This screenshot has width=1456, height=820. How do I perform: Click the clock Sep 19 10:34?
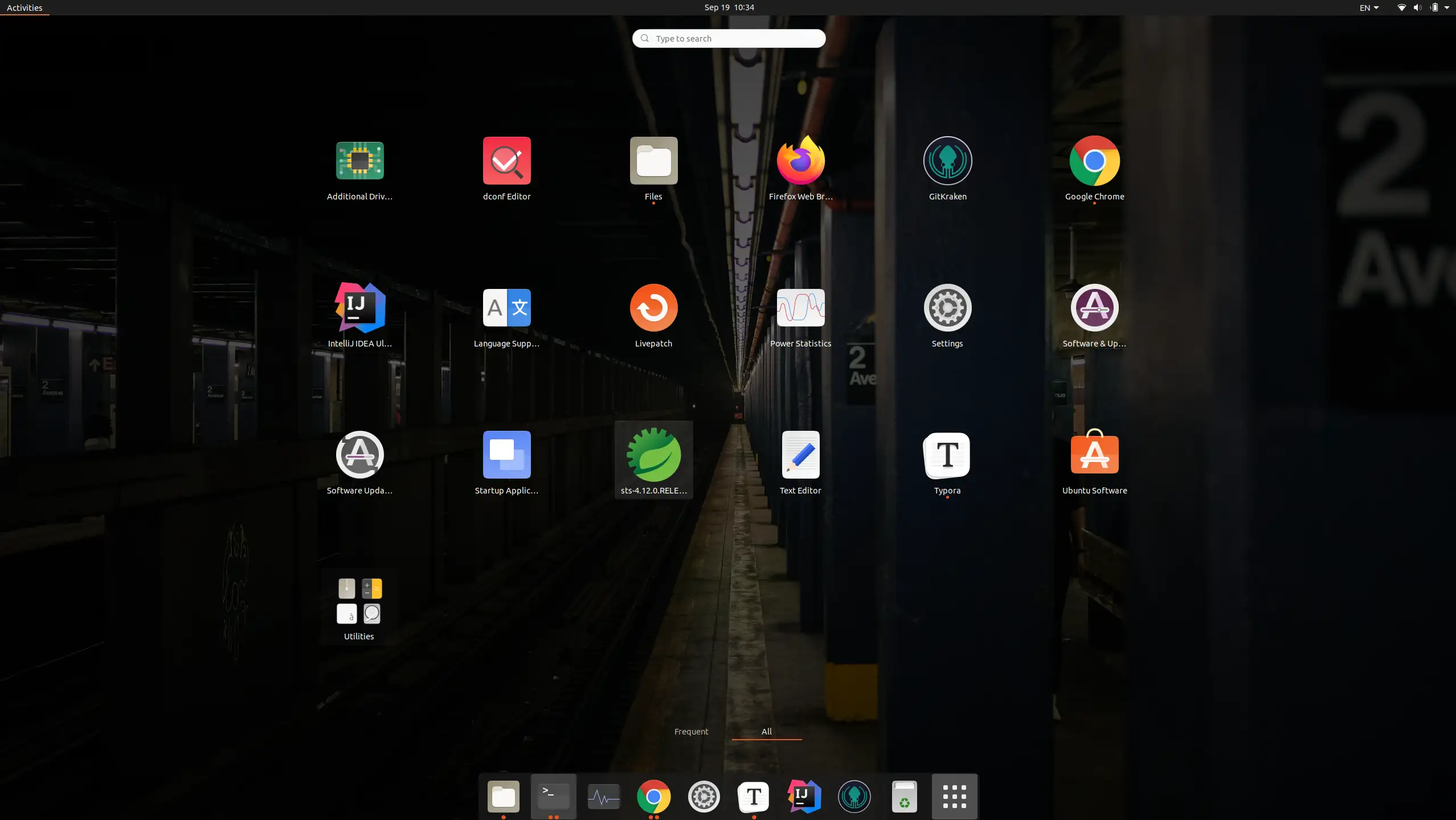point(729,7)
